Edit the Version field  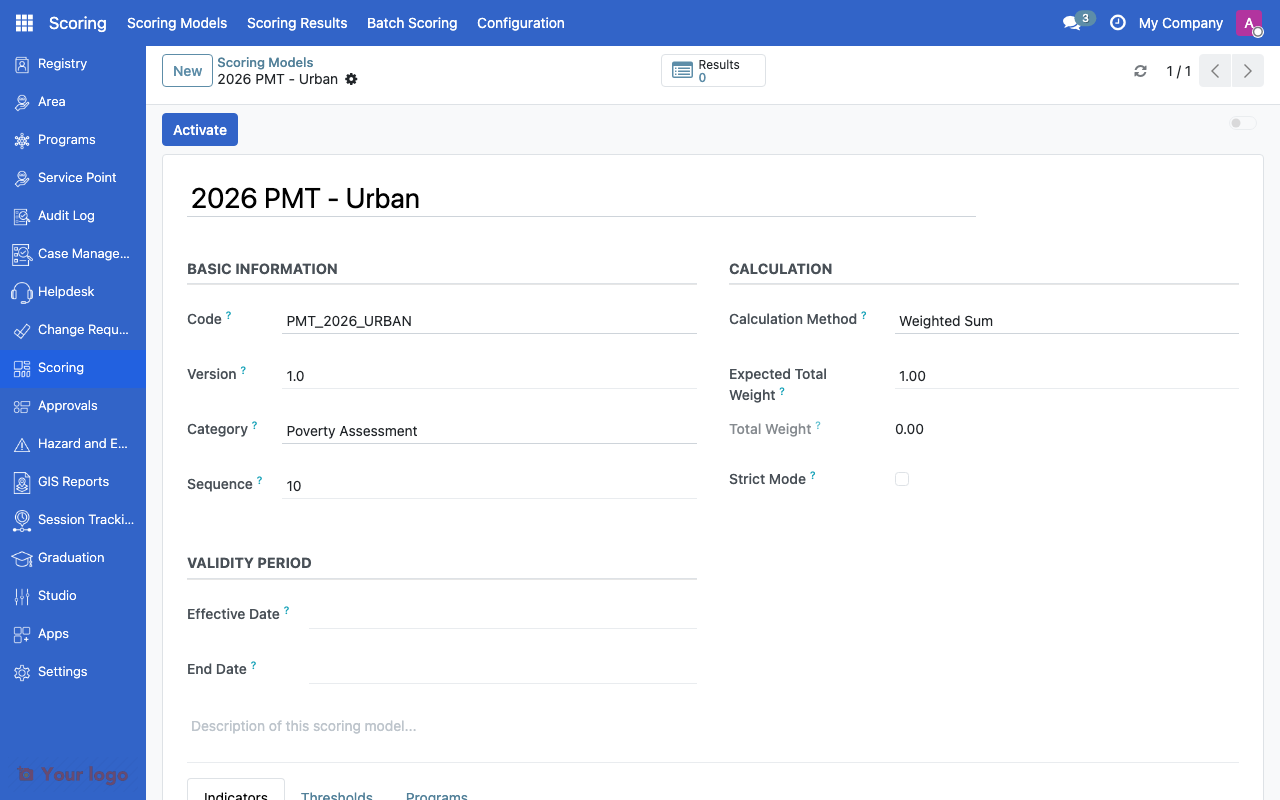[490, 376]
